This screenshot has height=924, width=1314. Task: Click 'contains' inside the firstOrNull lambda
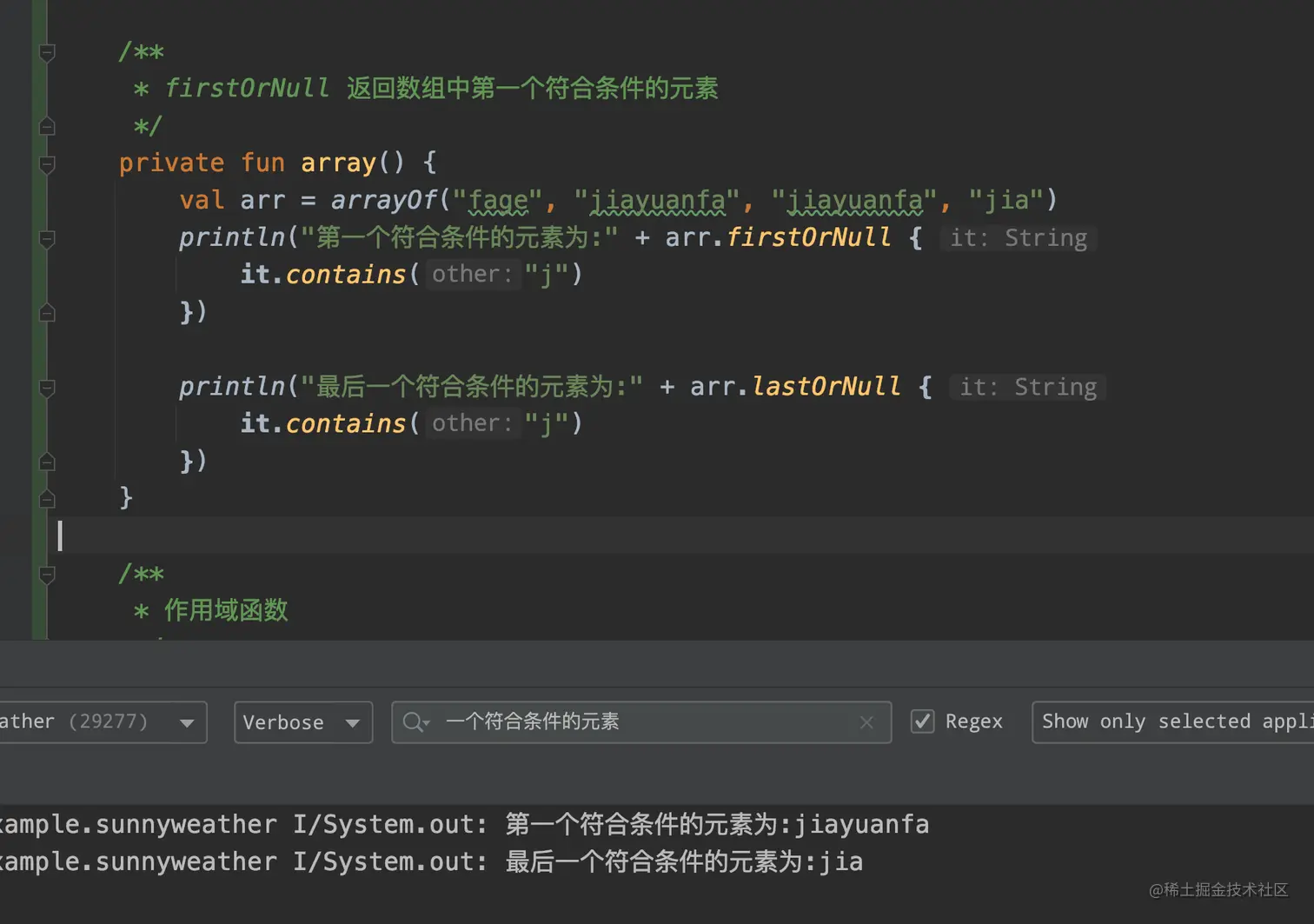coord(346,275)
